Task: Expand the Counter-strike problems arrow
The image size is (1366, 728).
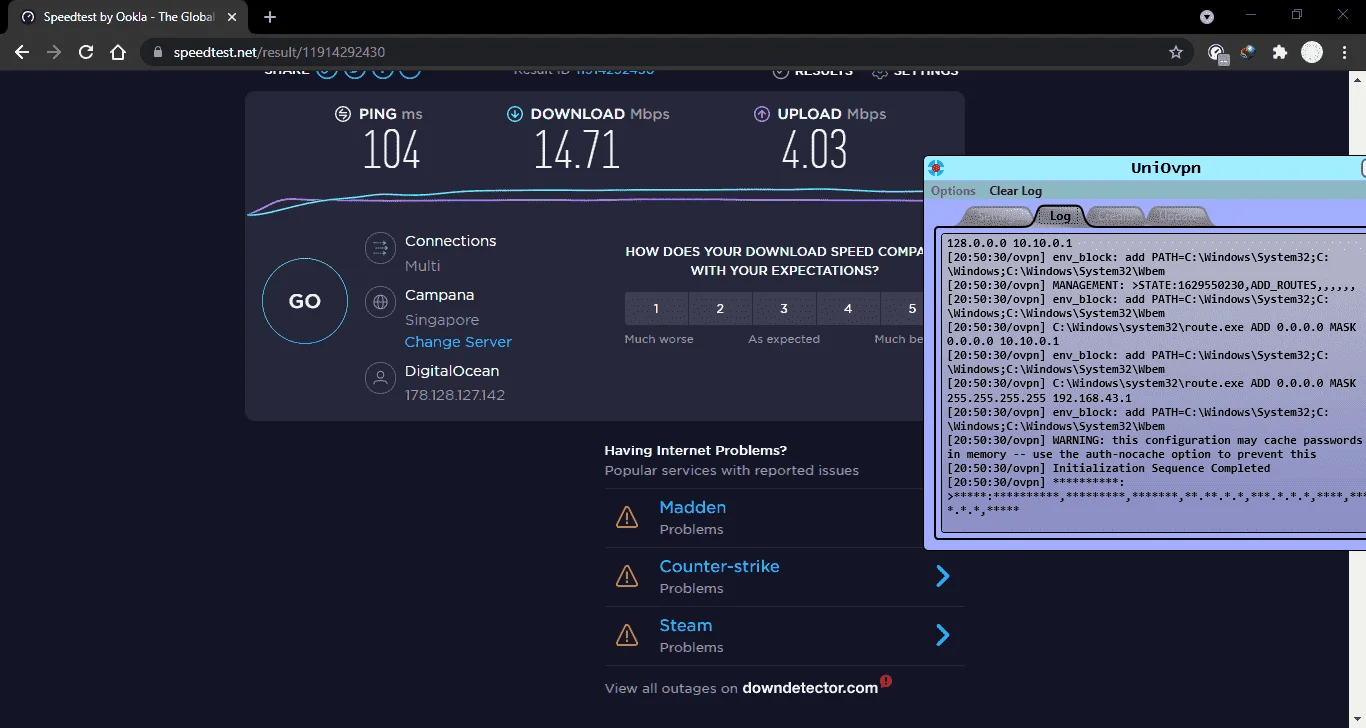Action: (942, 576)
